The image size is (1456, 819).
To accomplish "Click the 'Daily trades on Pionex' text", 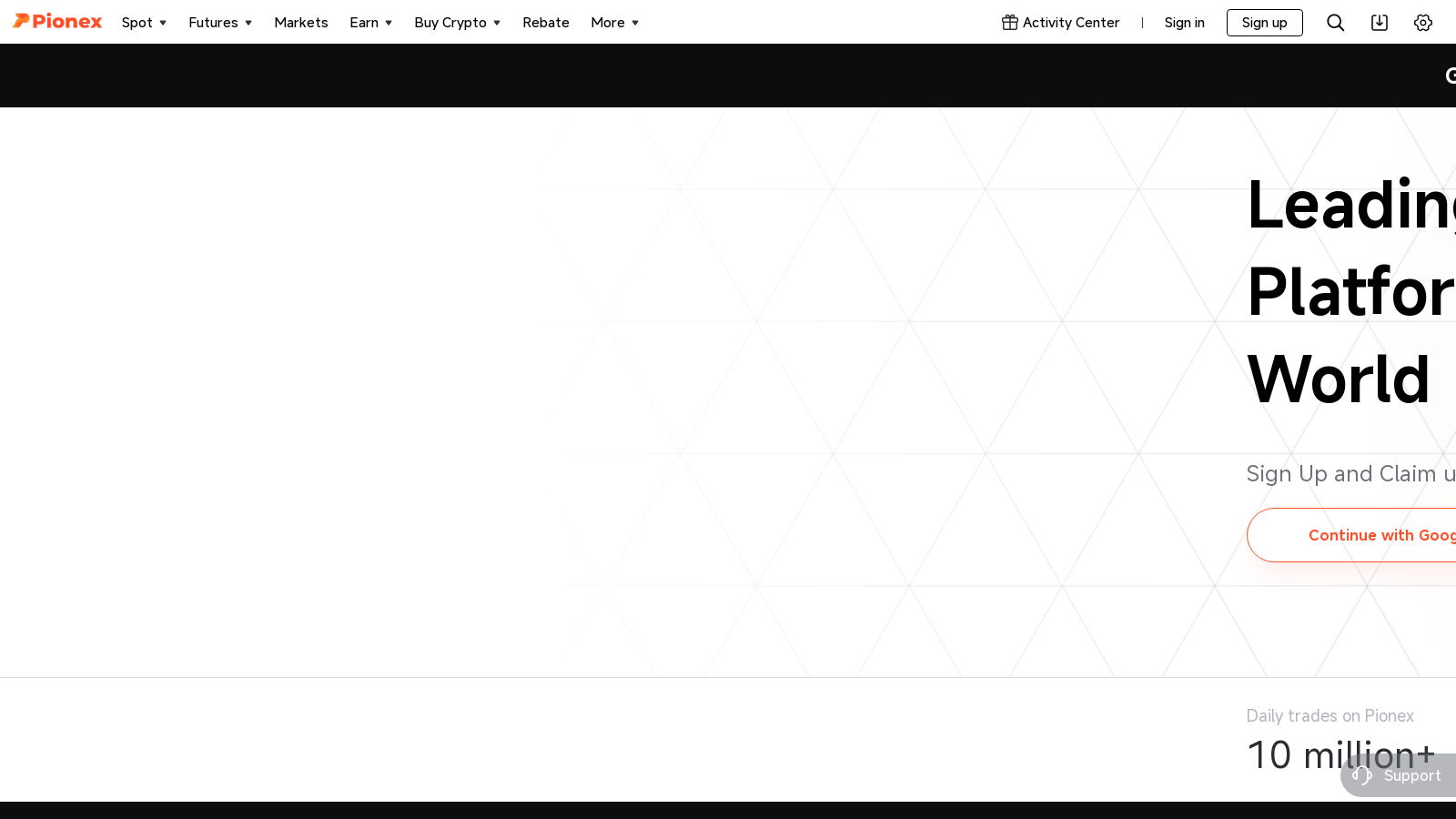I will click(x=1330, y=716).
